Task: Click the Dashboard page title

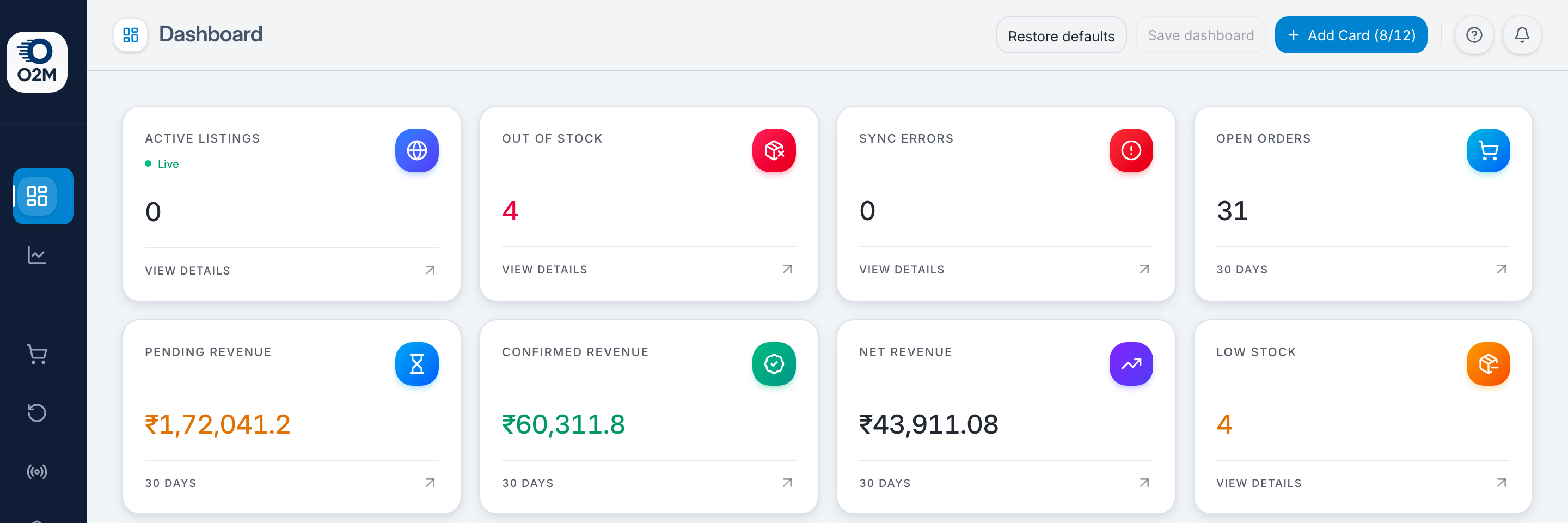Action: coord(211,34)
